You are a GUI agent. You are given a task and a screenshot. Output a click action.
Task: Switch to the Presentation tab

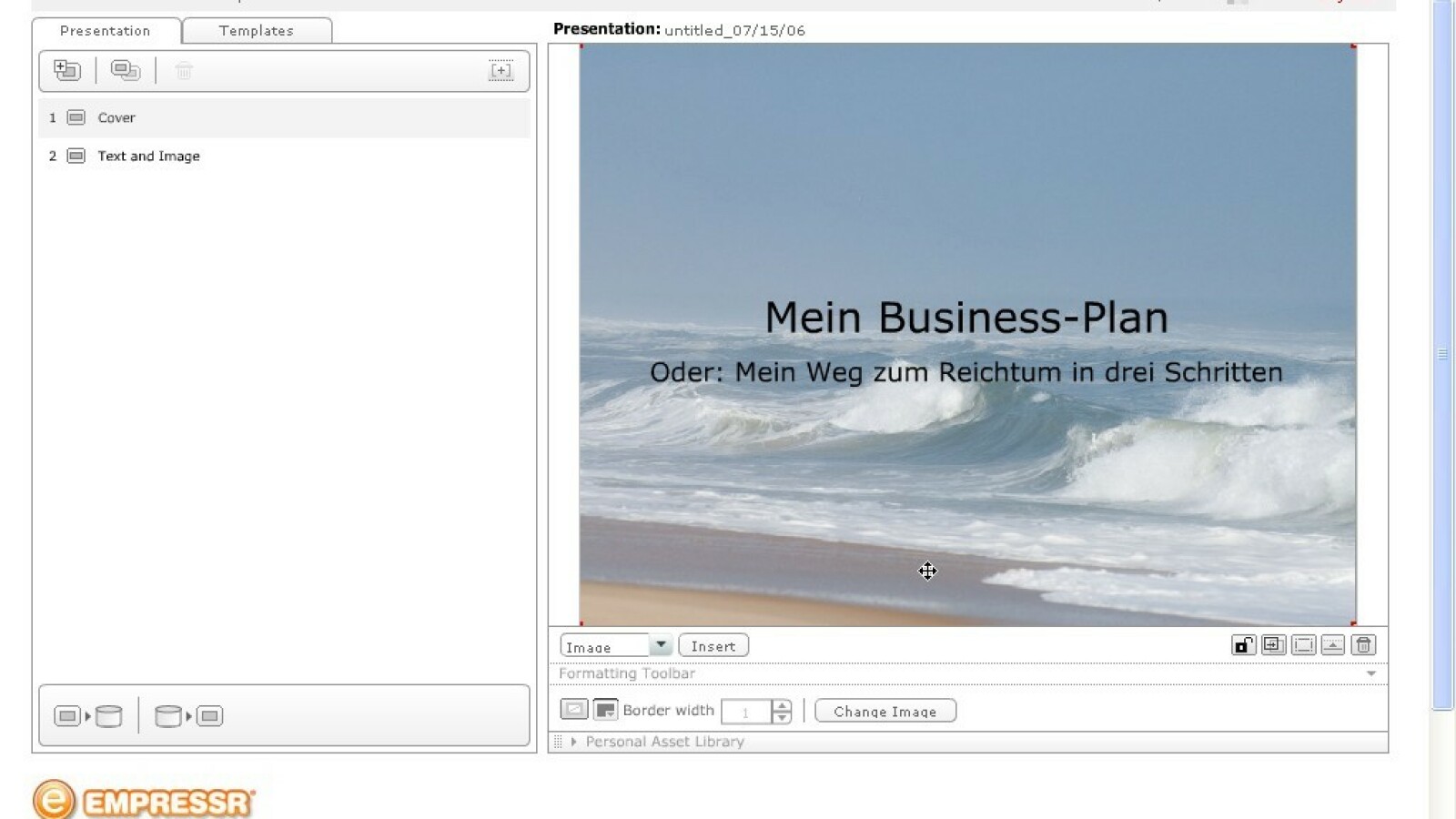click(106, 31)
